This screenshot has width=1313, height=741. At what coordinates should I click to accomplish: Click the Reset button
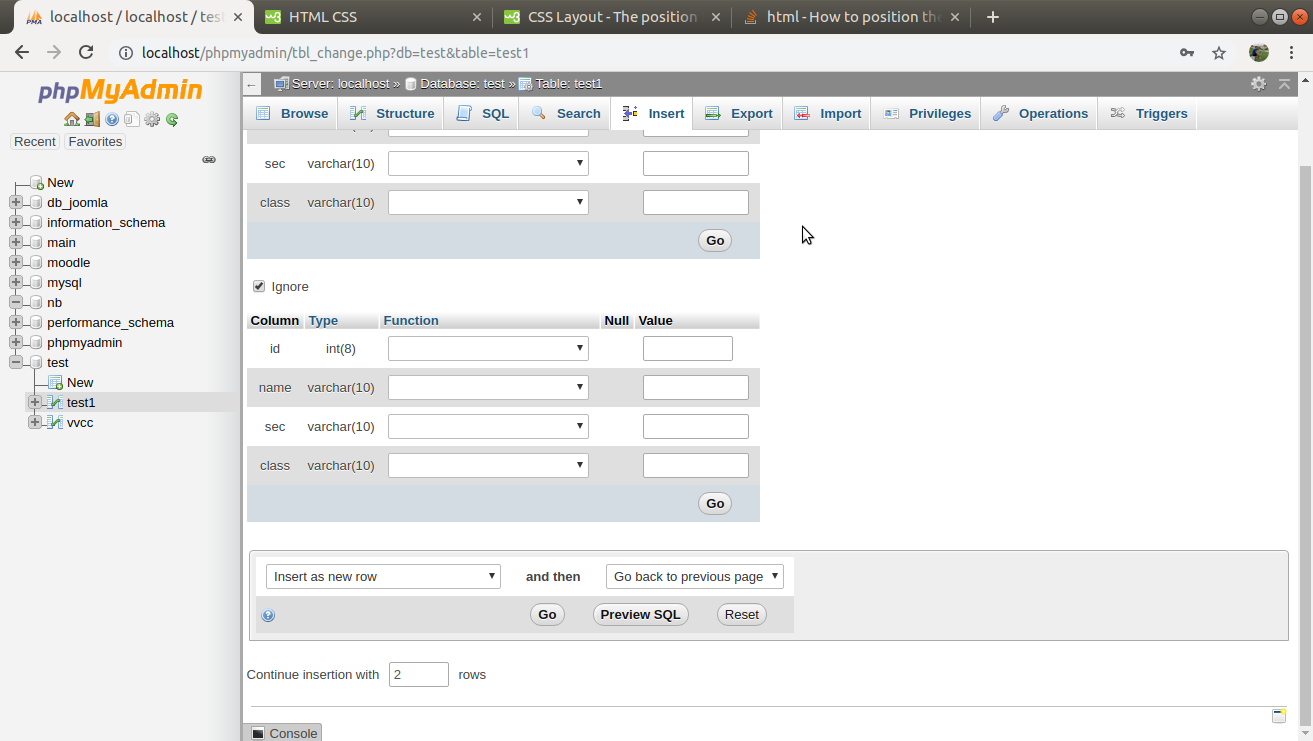741,614
